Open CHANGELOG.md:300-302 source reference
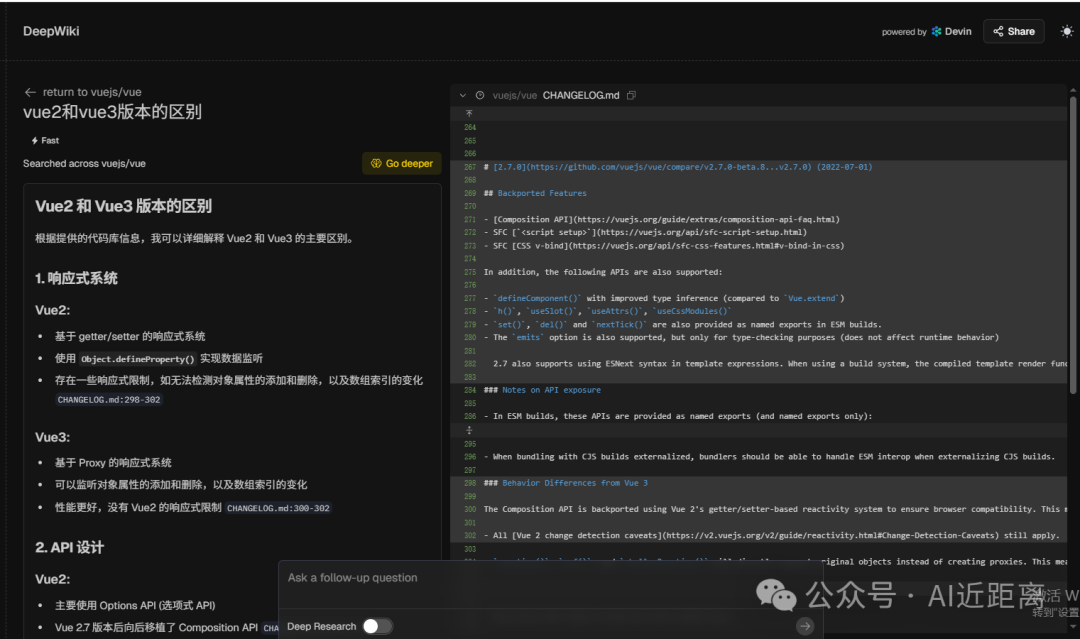The height and width of the screenshot is (639, 1080). 278,508
